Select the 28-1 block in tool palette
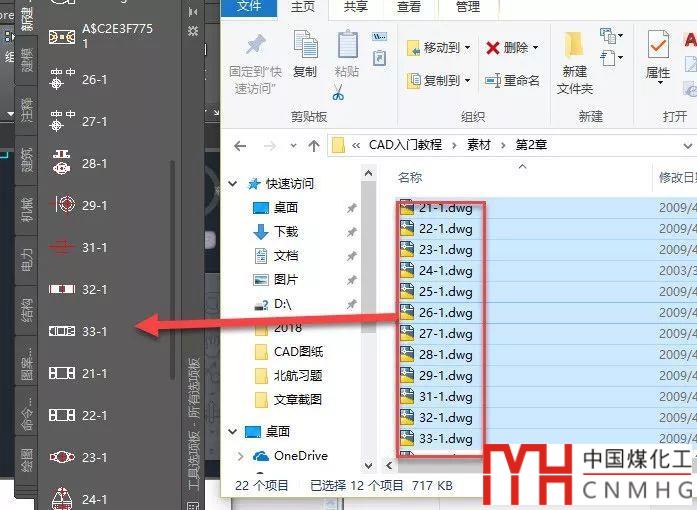 78,163
